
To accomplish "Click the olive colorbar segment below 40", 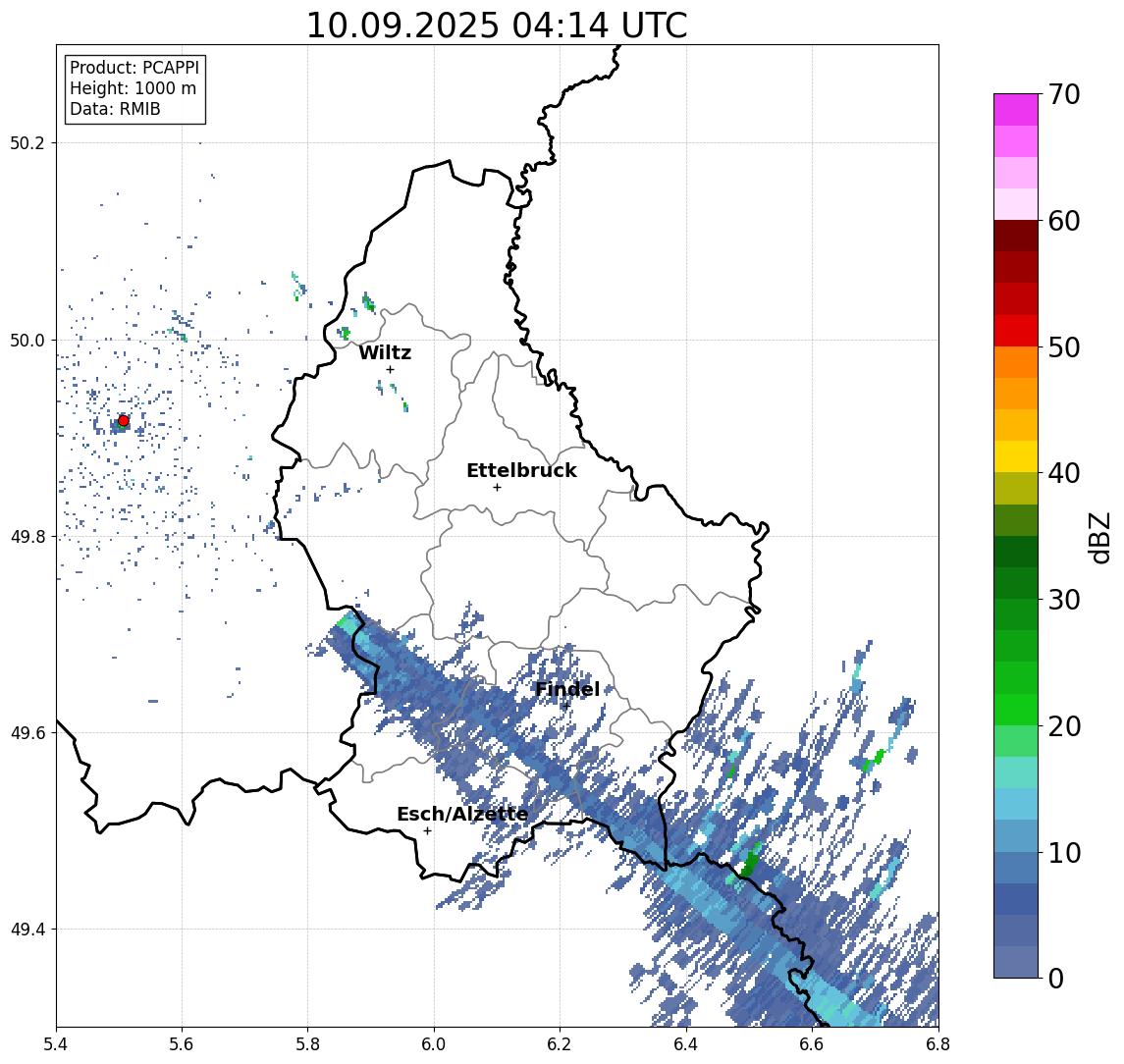I will coord(1016,488).
